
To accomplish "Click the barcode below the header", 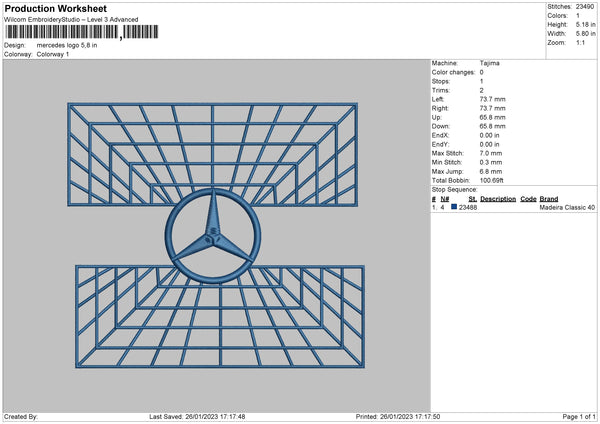I will [82, 32].
